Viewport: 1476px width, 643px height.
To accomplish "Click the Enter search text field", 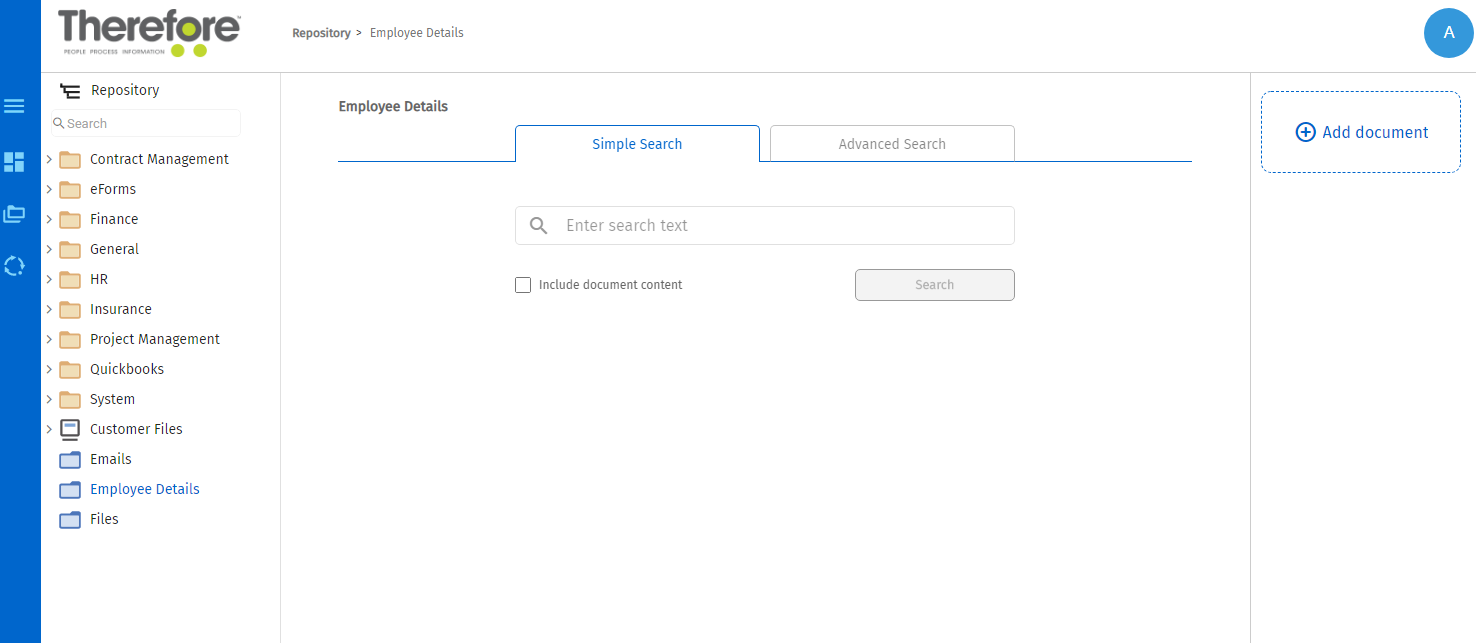I will pyautogui.click(x=780, y=226).
